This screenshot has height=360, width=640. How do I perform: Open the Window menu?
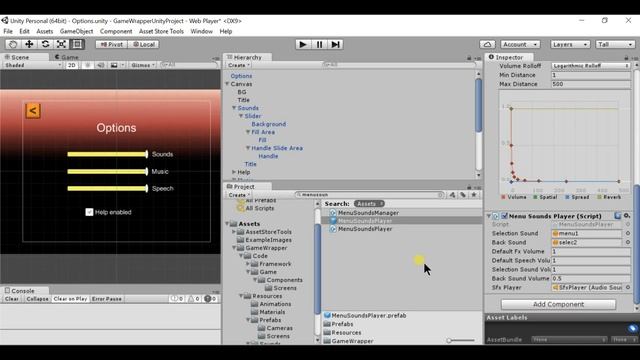click(x=202, y=31)
